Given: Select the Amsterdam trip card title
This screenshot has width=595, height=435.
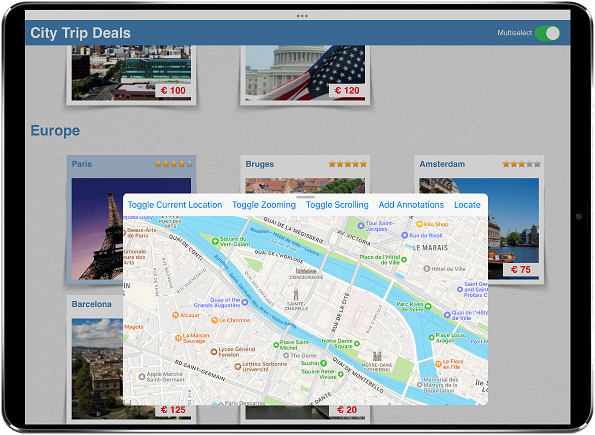Looking at the screenshot, I should [442, 164].
